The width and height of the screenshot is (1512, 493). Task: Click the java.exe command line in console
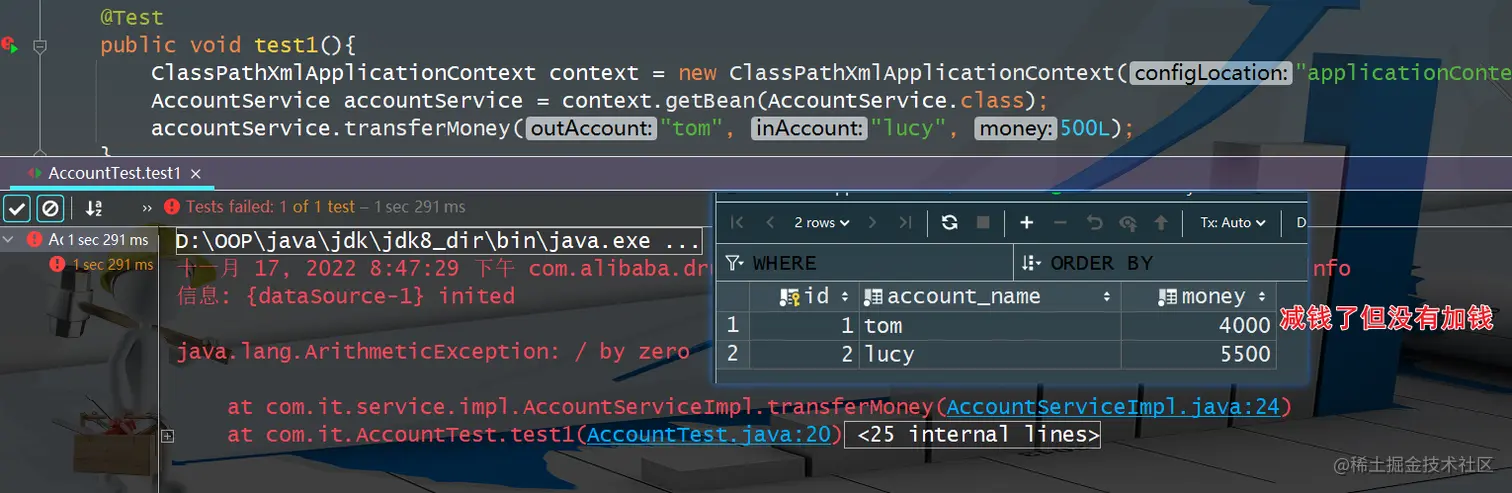click(438, 242)
